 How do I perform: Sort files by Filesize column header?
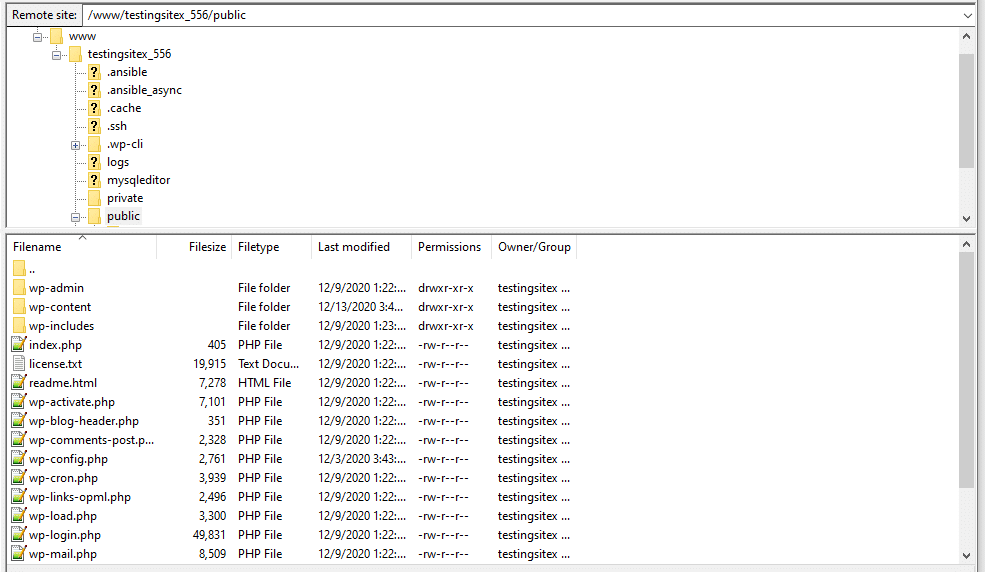coord(207,247)
